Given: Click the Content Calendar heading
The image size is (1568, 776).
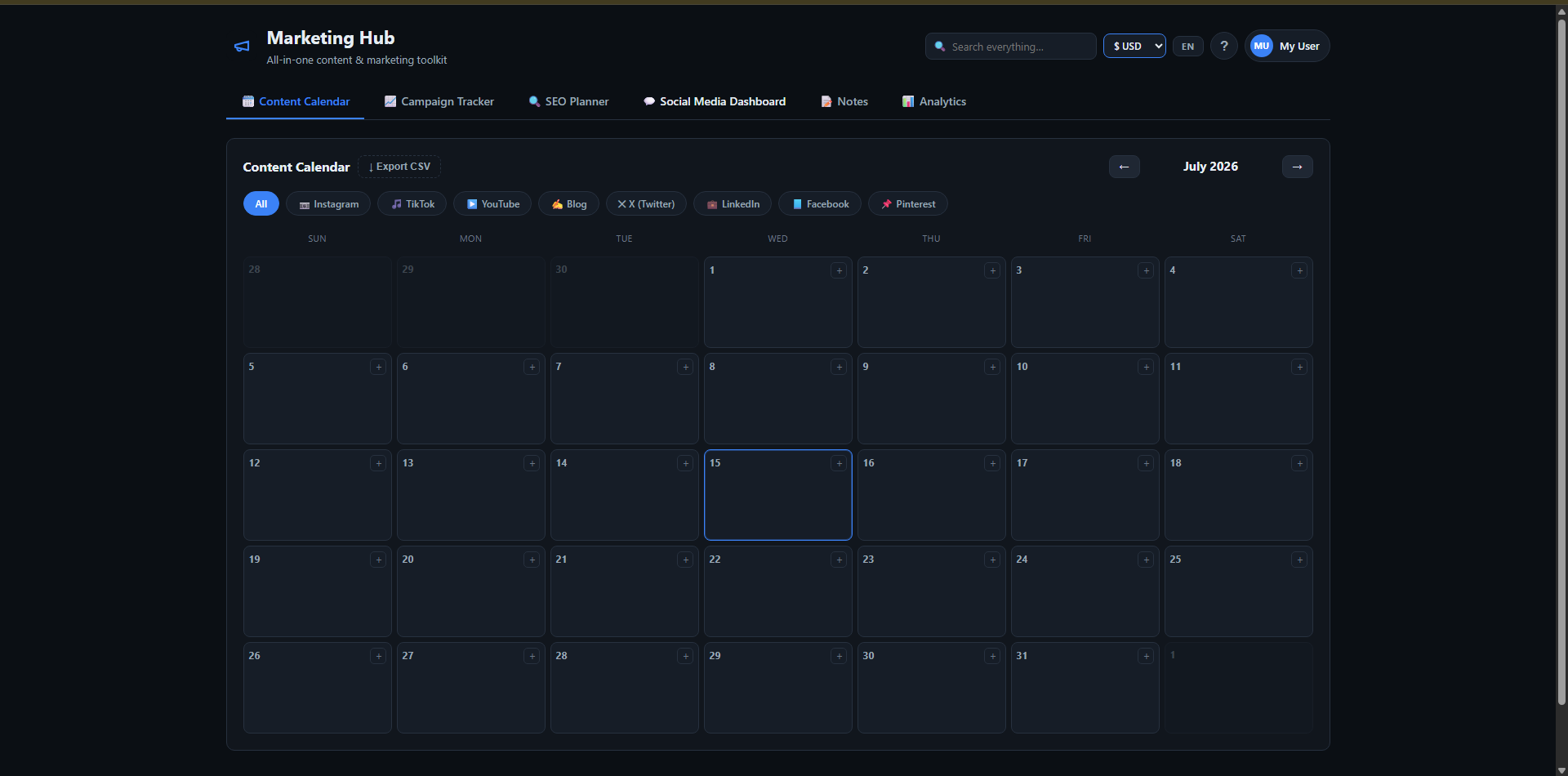Looking at the screenshot, I should click(x=296, y=167).
